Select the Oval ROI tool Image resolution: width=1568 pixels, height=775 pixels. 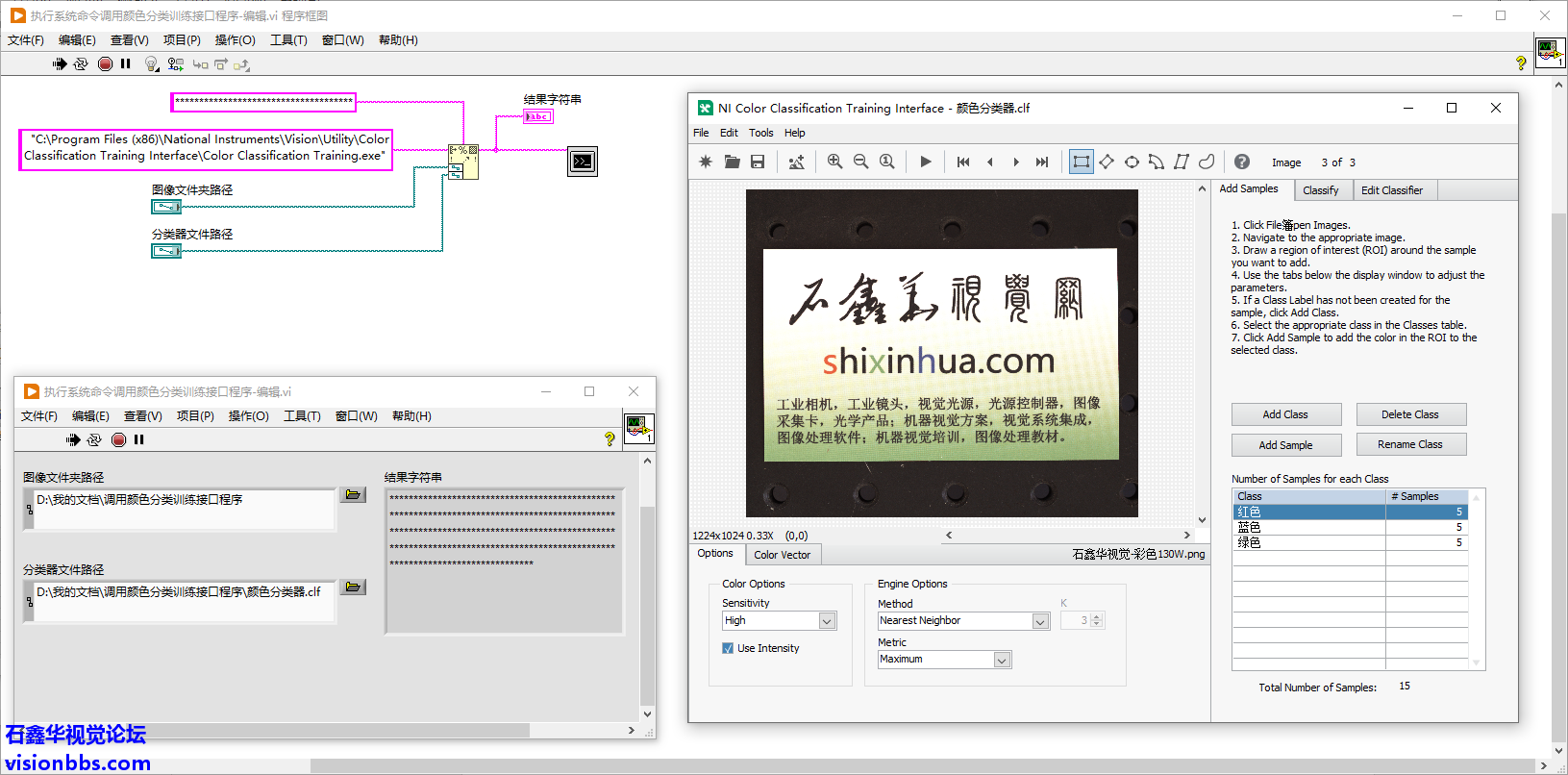[x=1132, y=162]
